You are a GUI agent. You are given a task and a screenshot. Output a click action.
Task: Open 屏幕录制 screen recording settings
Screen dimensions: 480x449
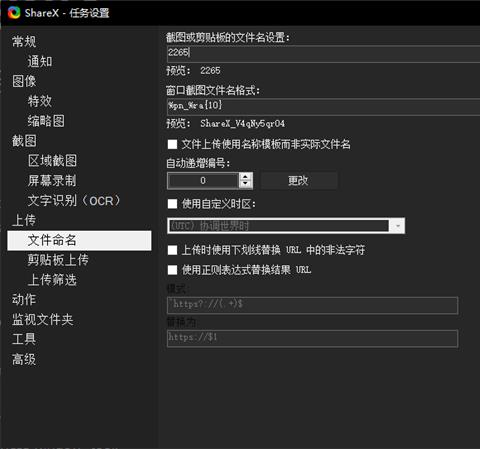point(52,180)
